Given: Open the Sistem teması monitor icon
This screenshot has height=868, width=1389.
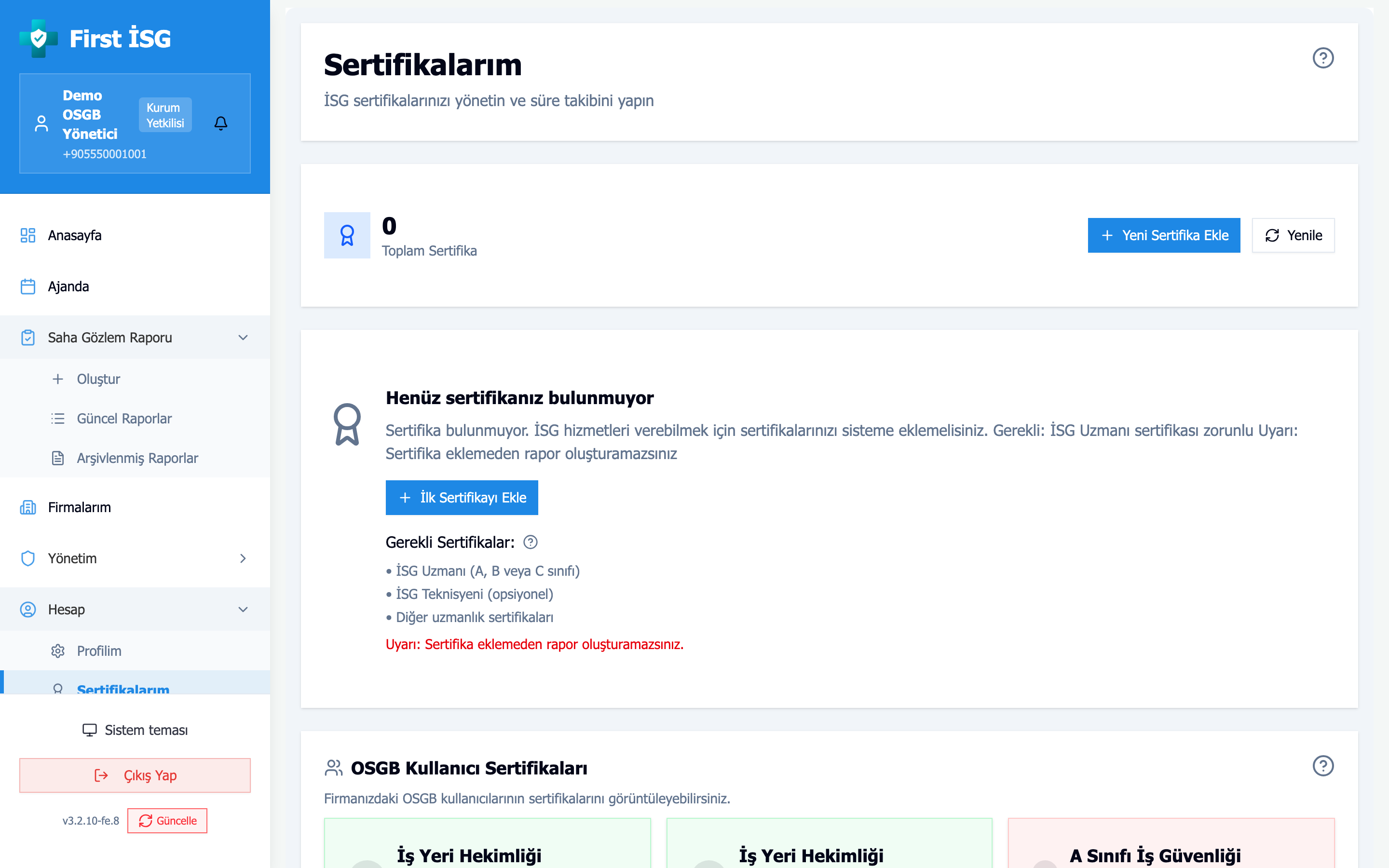Looking at the screenshot, I should pos(89,730).
